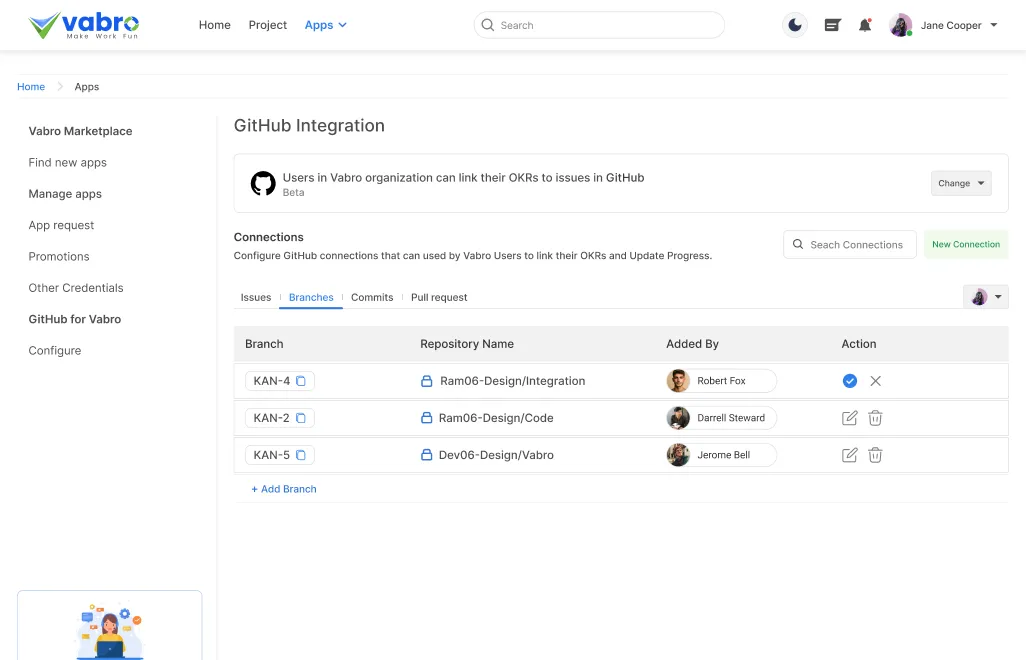Switch to the Commits tab

(372, 297)
